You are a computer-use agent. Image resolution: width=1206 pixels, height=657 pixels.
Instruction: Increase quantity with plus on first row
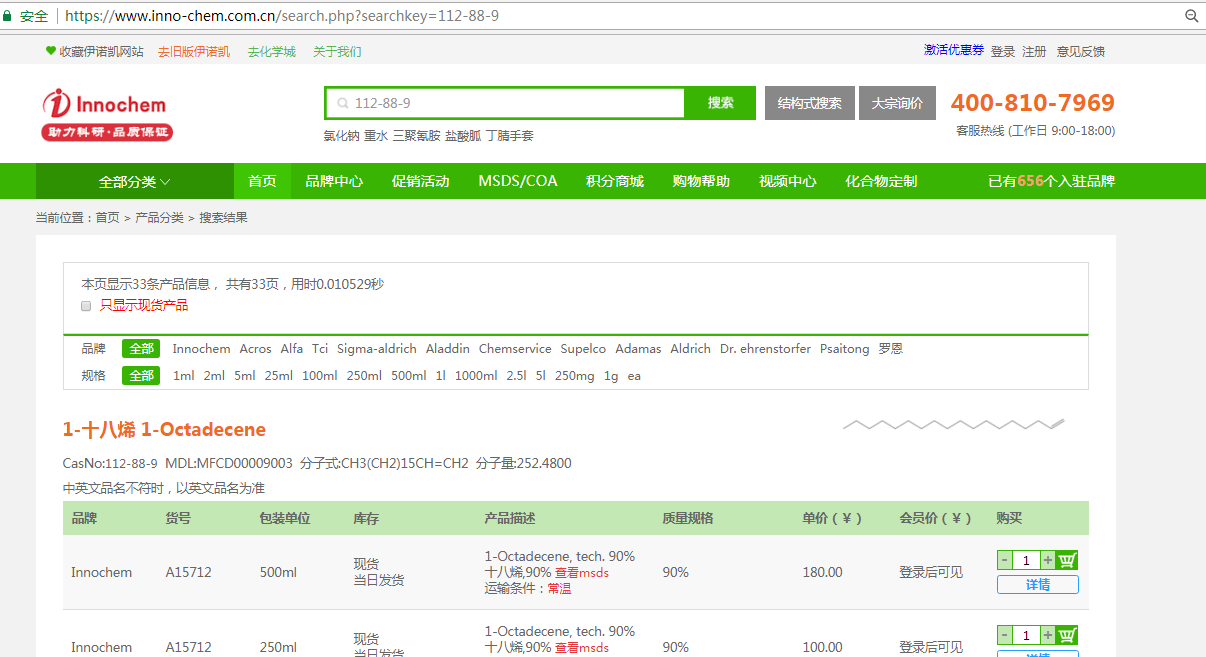point(1047,560)
